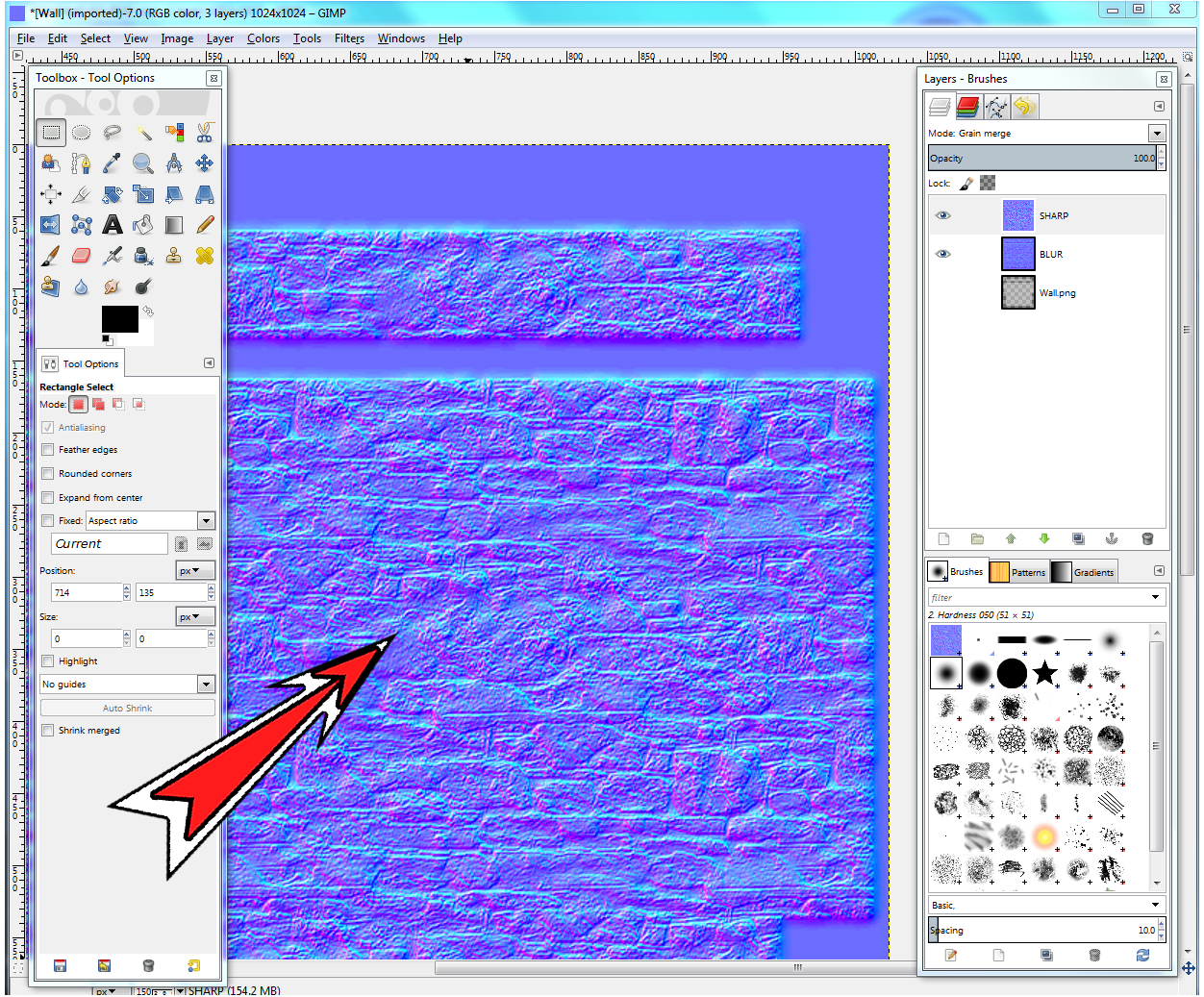Select the Paintbrush tool
The image size is (1204, 997).
pos(50,255)
